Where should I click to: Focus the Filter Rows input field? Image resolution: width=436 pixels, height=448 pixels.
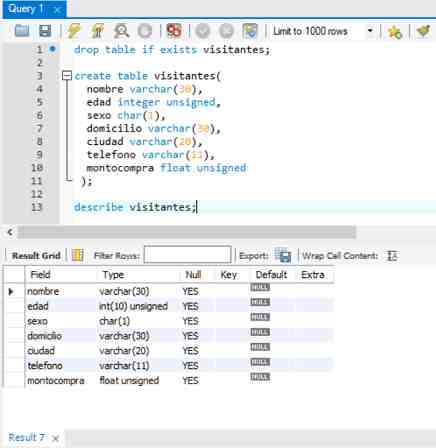point(188,255)
